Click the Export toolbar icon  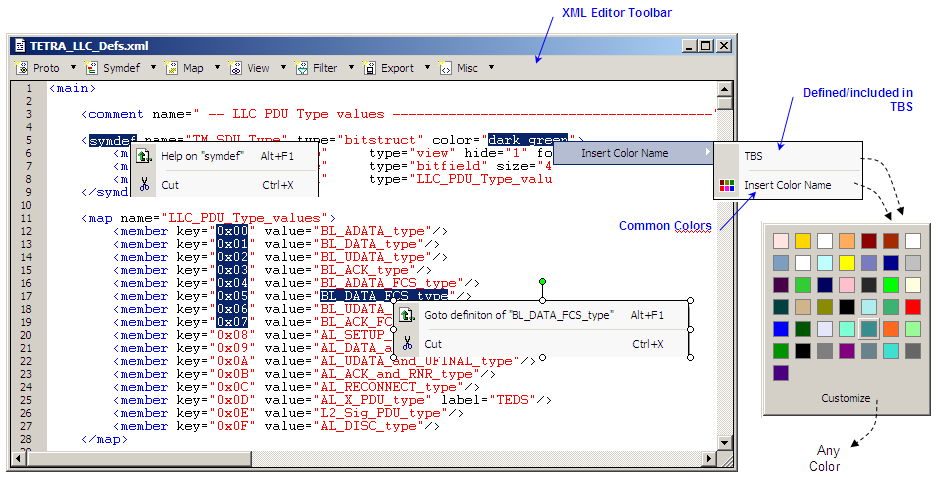pos(369,68)
